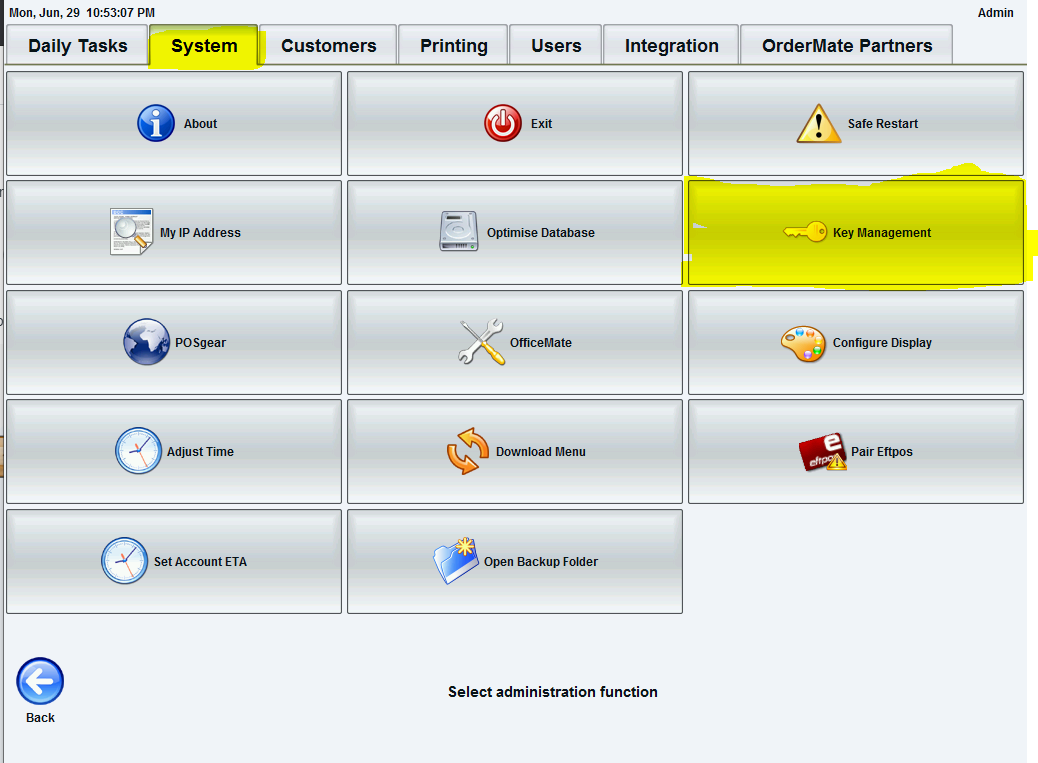Viewport: 1038px width, 763px height.
Task: Click the blue Back arrow icon
Action: pos(40,681)
